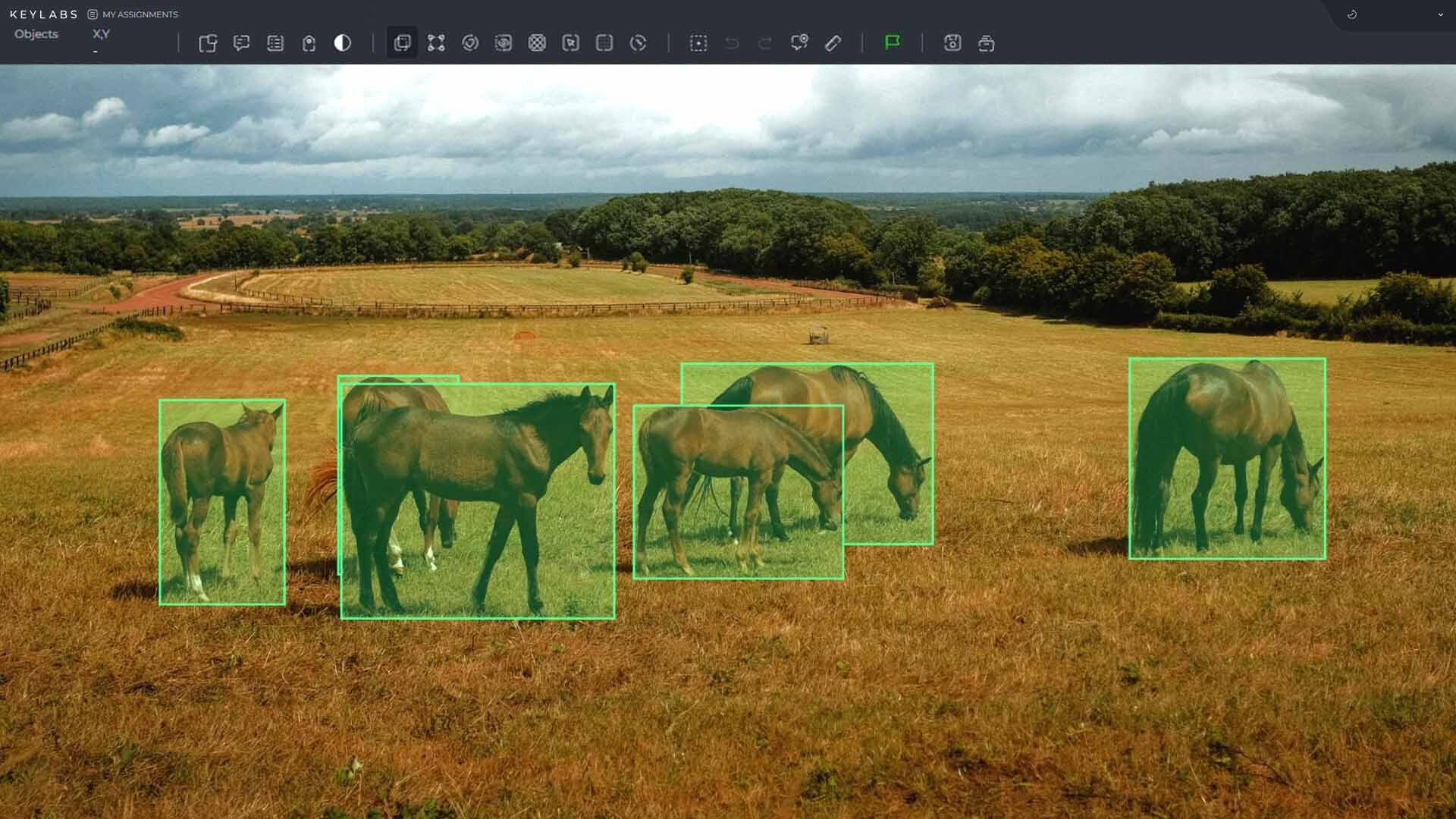Toggle the half-circle contrast mode
Screen dimensions: 1456x819
click(343, 43)
